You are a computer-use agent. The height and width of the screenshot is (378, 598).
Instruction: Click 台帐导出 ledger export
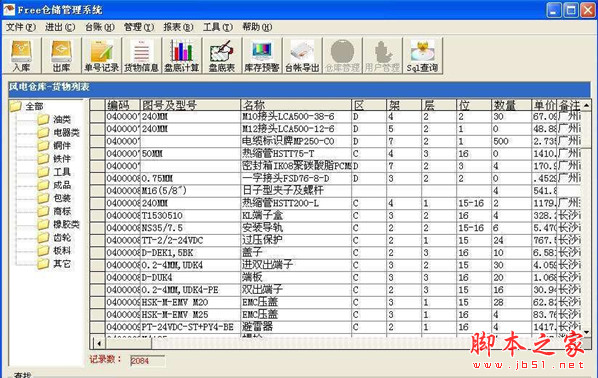pos(302,56)
